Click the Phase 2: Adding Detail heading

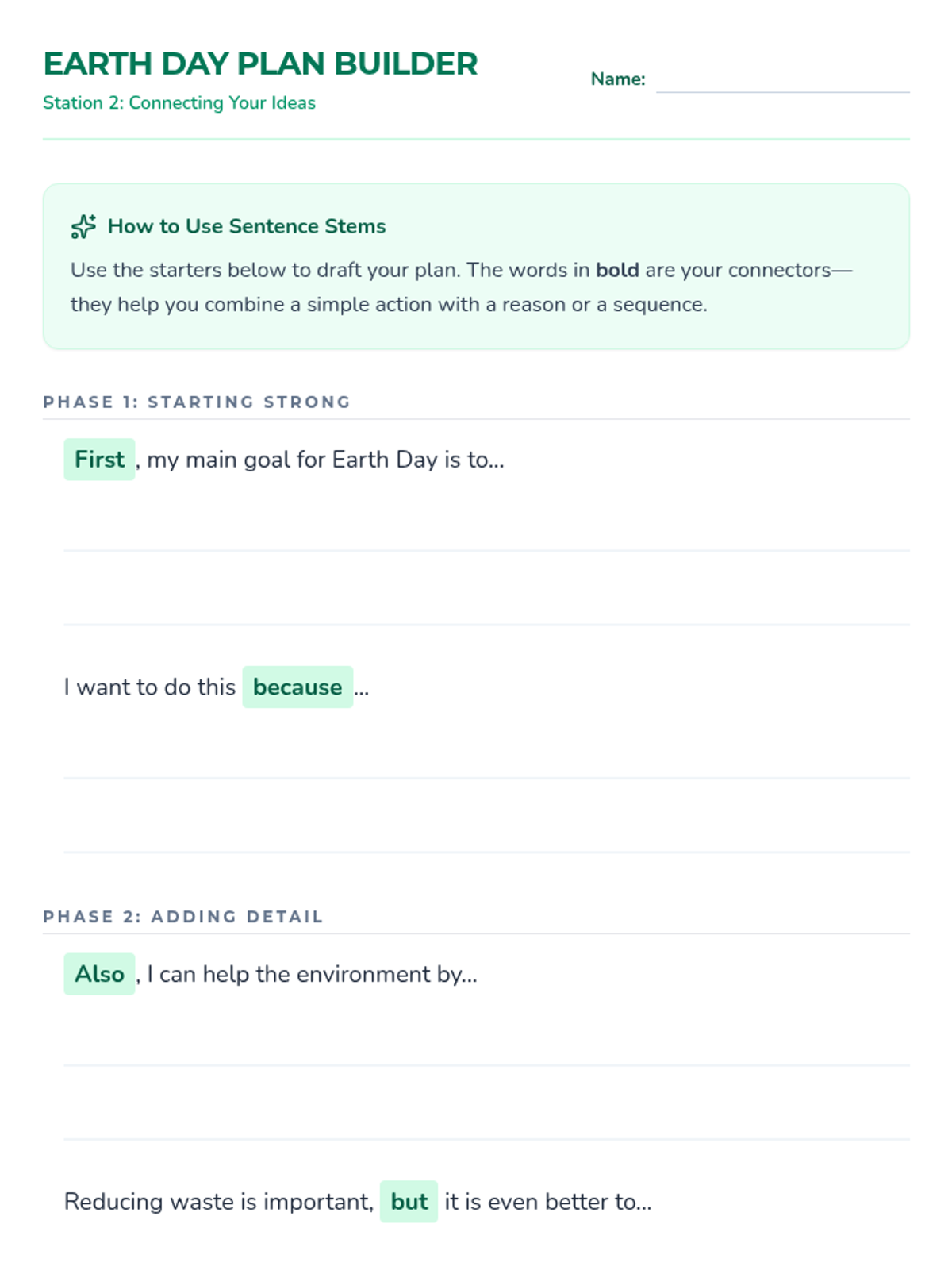[183, 917]
